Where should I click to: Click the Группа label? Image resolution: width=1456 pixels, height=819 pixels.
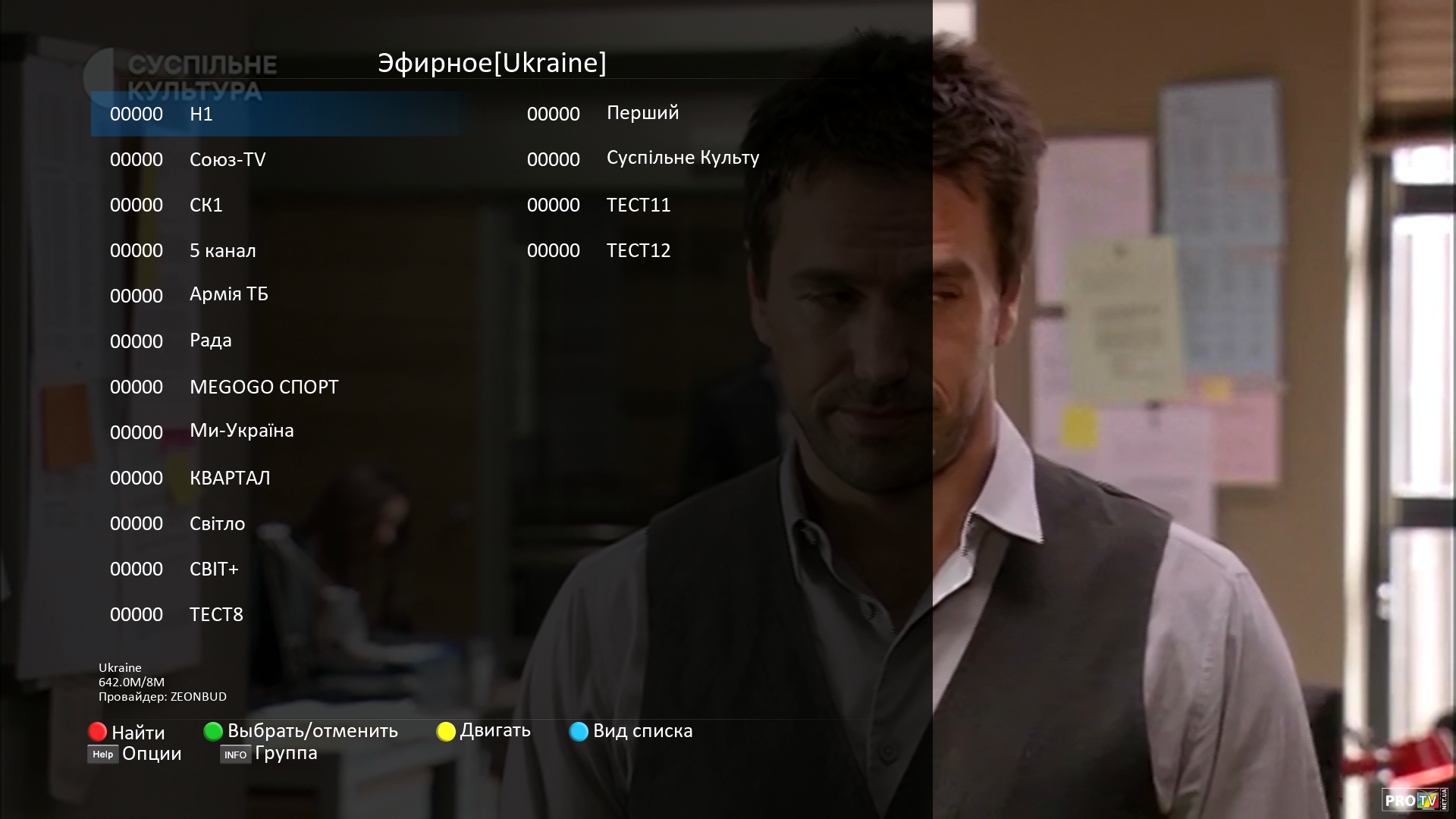(x=286, y=752)
